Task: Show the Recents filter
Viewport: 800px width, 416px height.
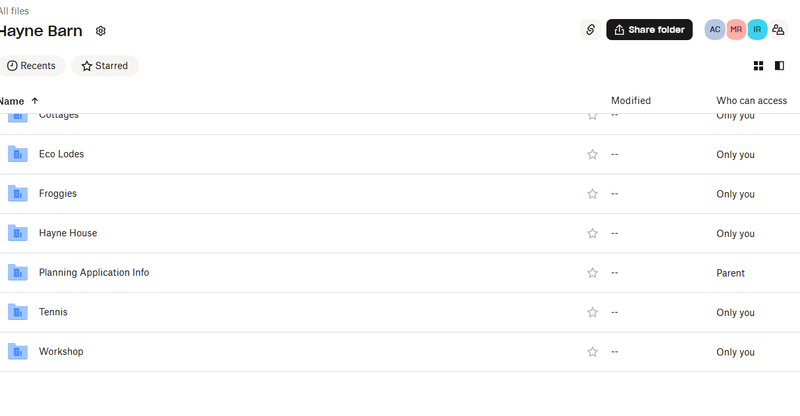Action: (31, 66)
